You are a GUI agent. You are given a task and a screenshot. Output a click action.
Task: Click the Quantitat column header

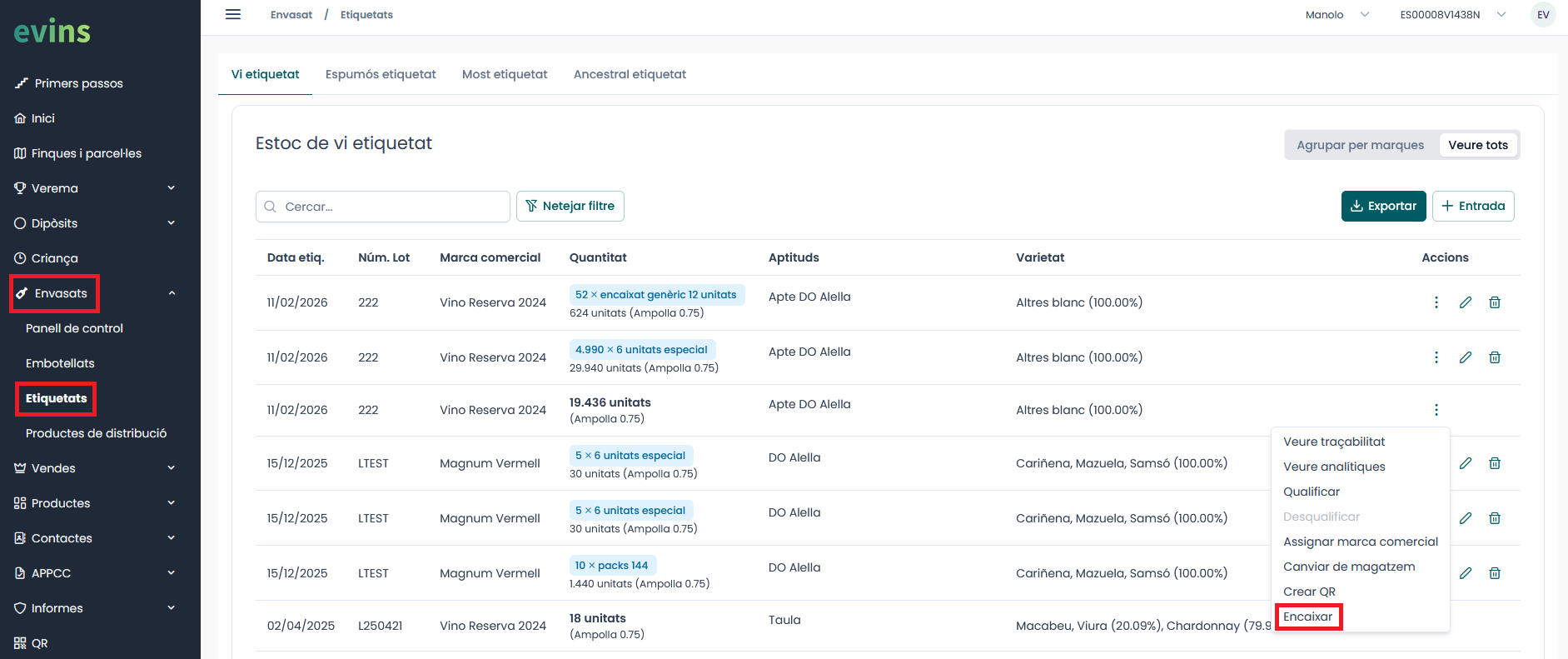click(598, 257)
